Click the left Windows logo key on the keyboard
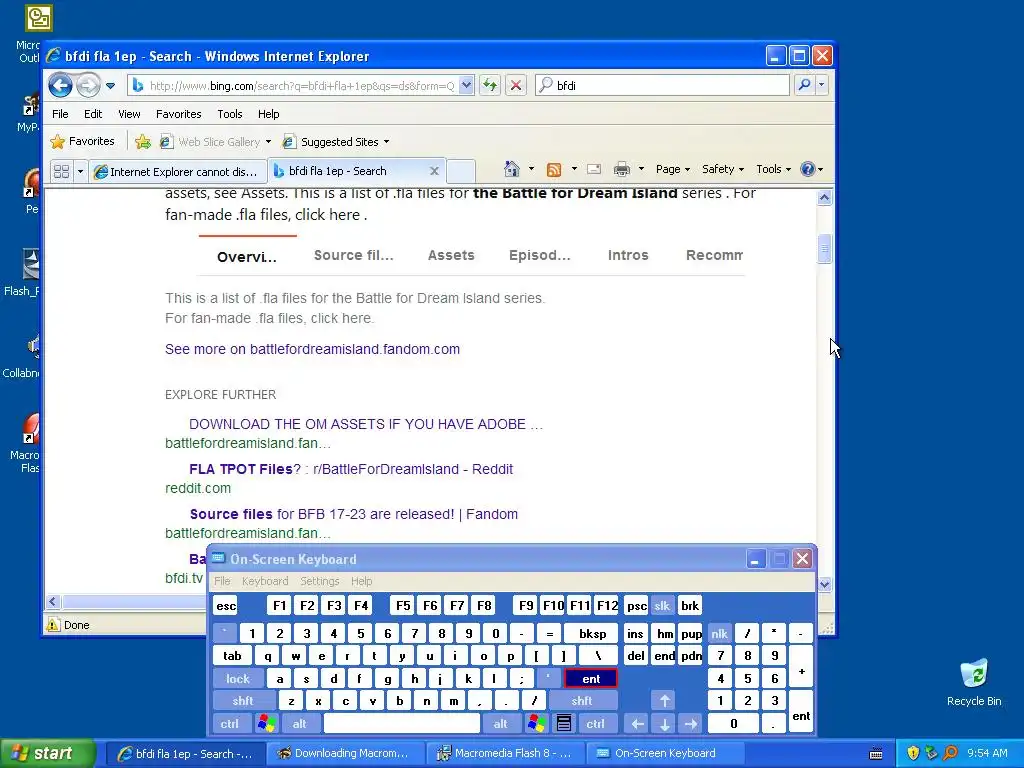Image resolution: width=1024 pixels, height=768 pixels. tap(266, 724)
